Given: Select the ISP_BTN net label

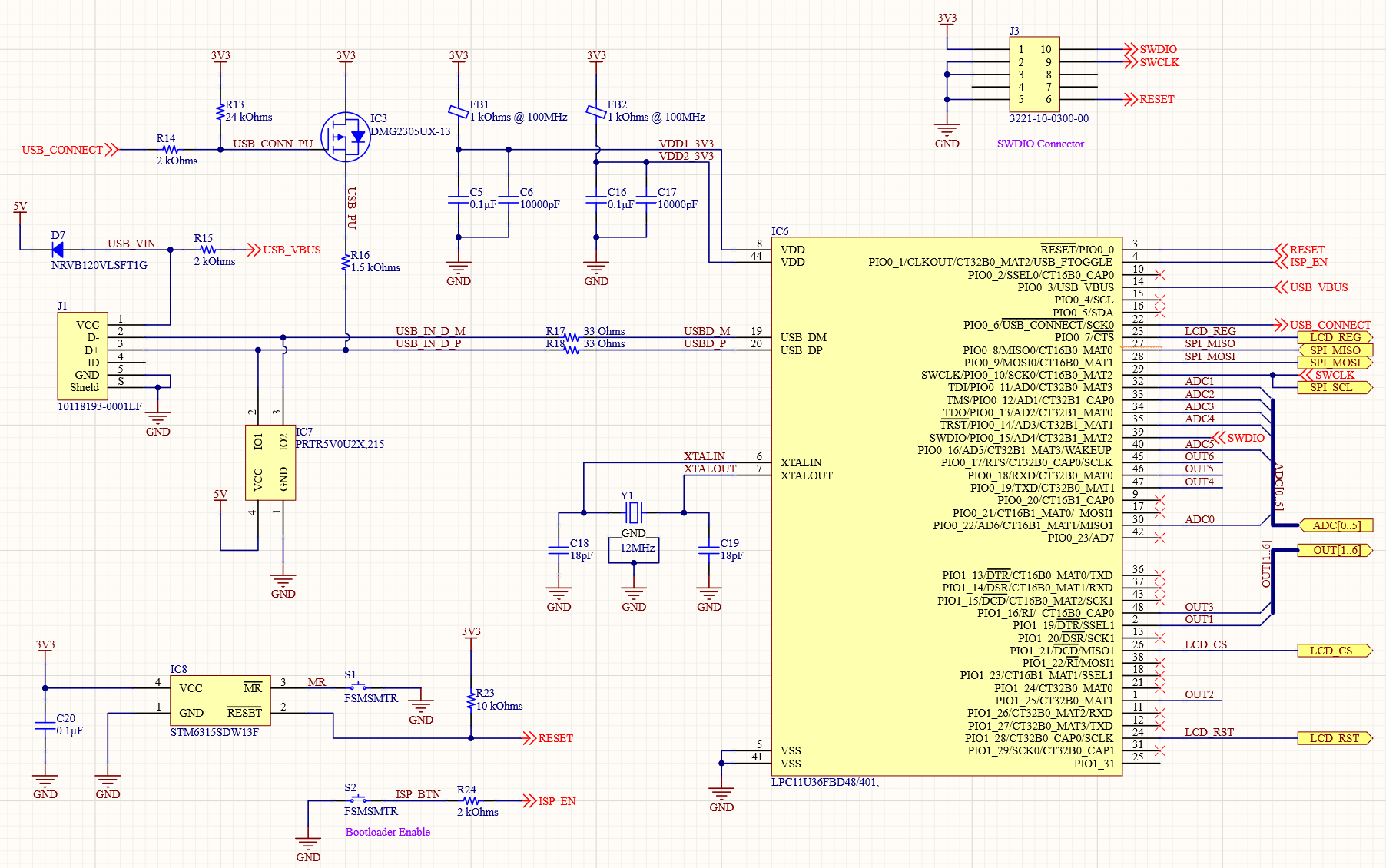Looking at the screenshot, I should [418, 794].
